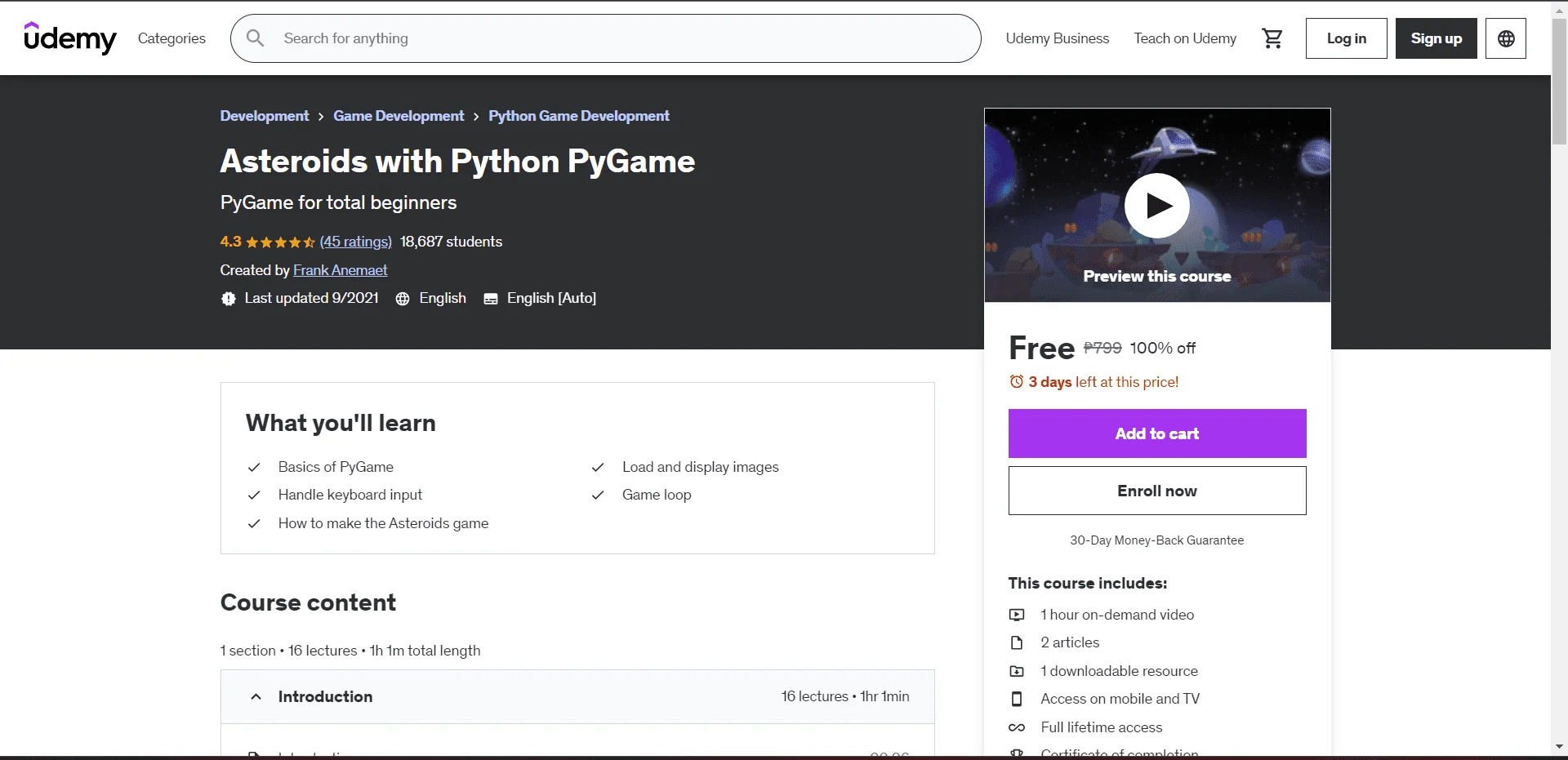Open the language globe button
Viewport: 1568px width, 760px height.
coord(1506,38)
